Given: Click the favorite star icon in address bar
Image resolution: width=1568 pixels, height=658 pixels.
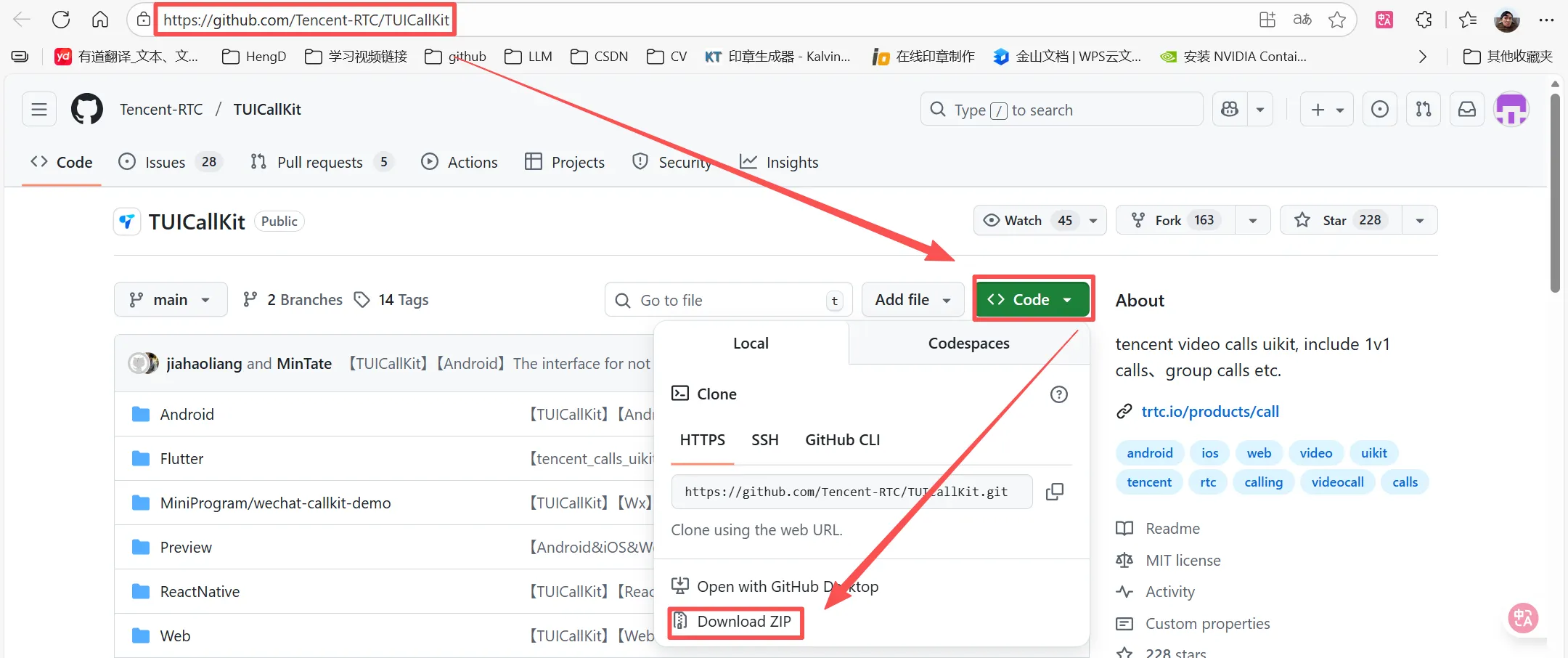Looking at the screenshot, I should [x=1337, y=20].
